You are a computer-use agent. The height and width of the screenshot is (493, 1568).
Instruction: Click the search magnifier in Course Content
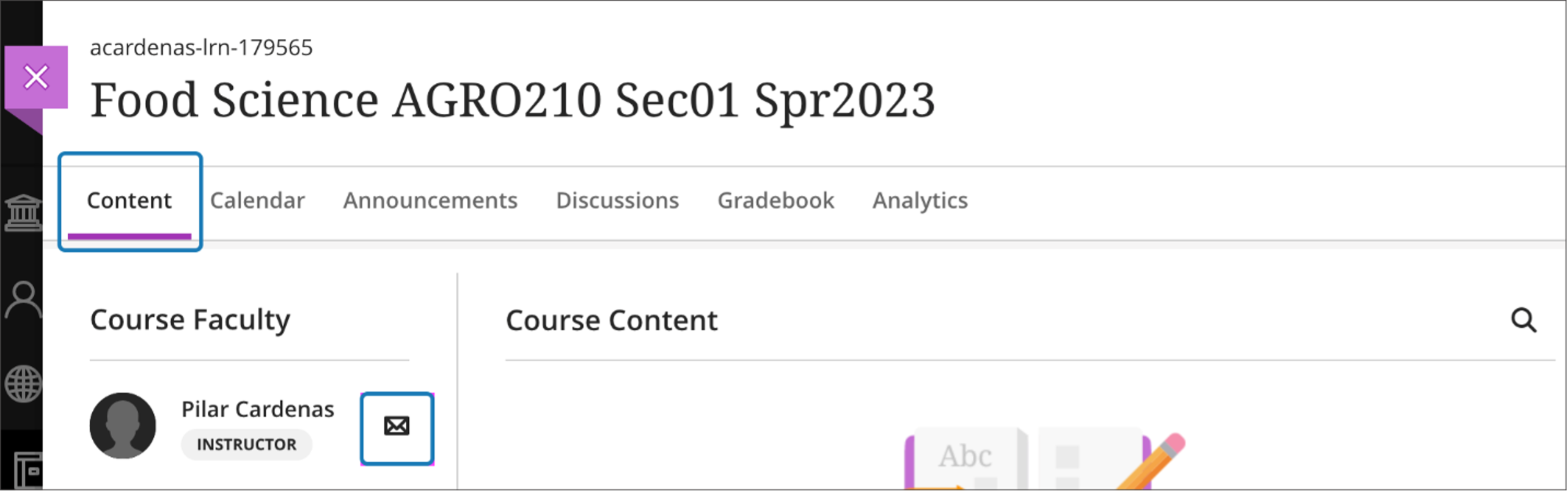coord(1523,320)
